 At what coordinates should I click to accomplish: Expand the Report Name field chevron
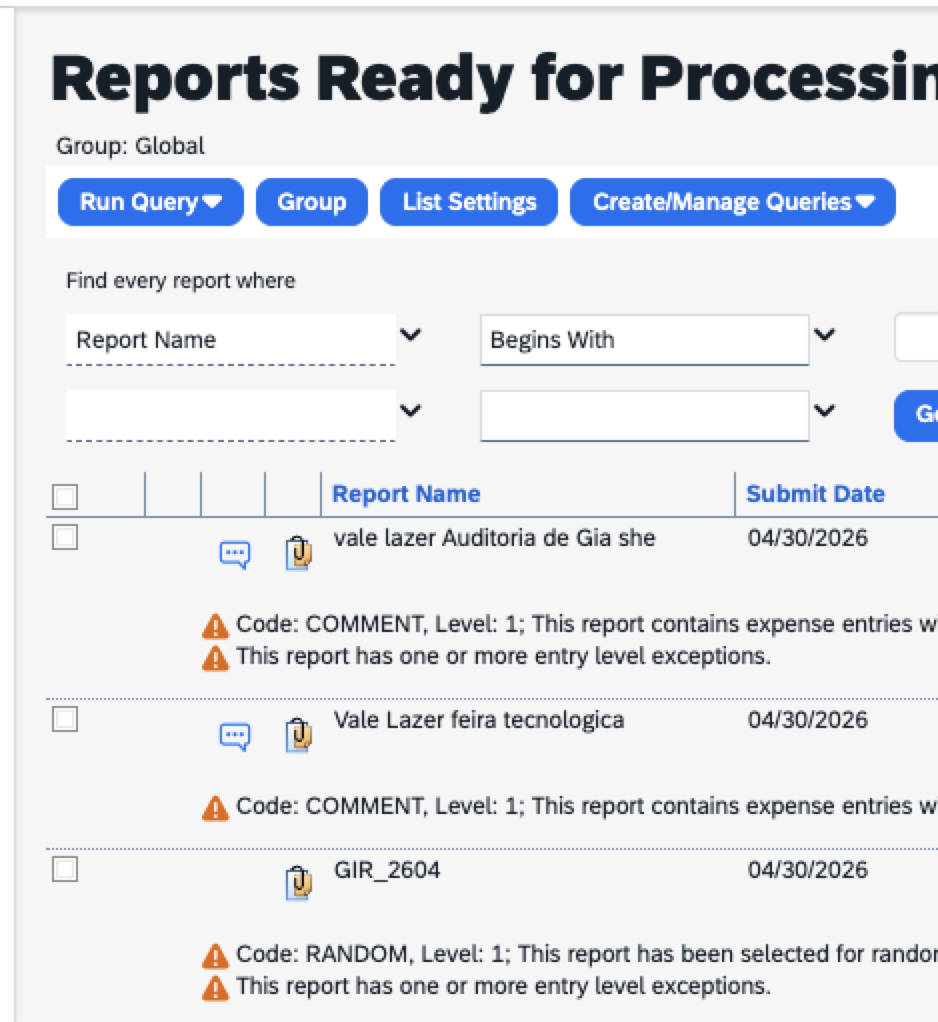[x=411, y=335]
